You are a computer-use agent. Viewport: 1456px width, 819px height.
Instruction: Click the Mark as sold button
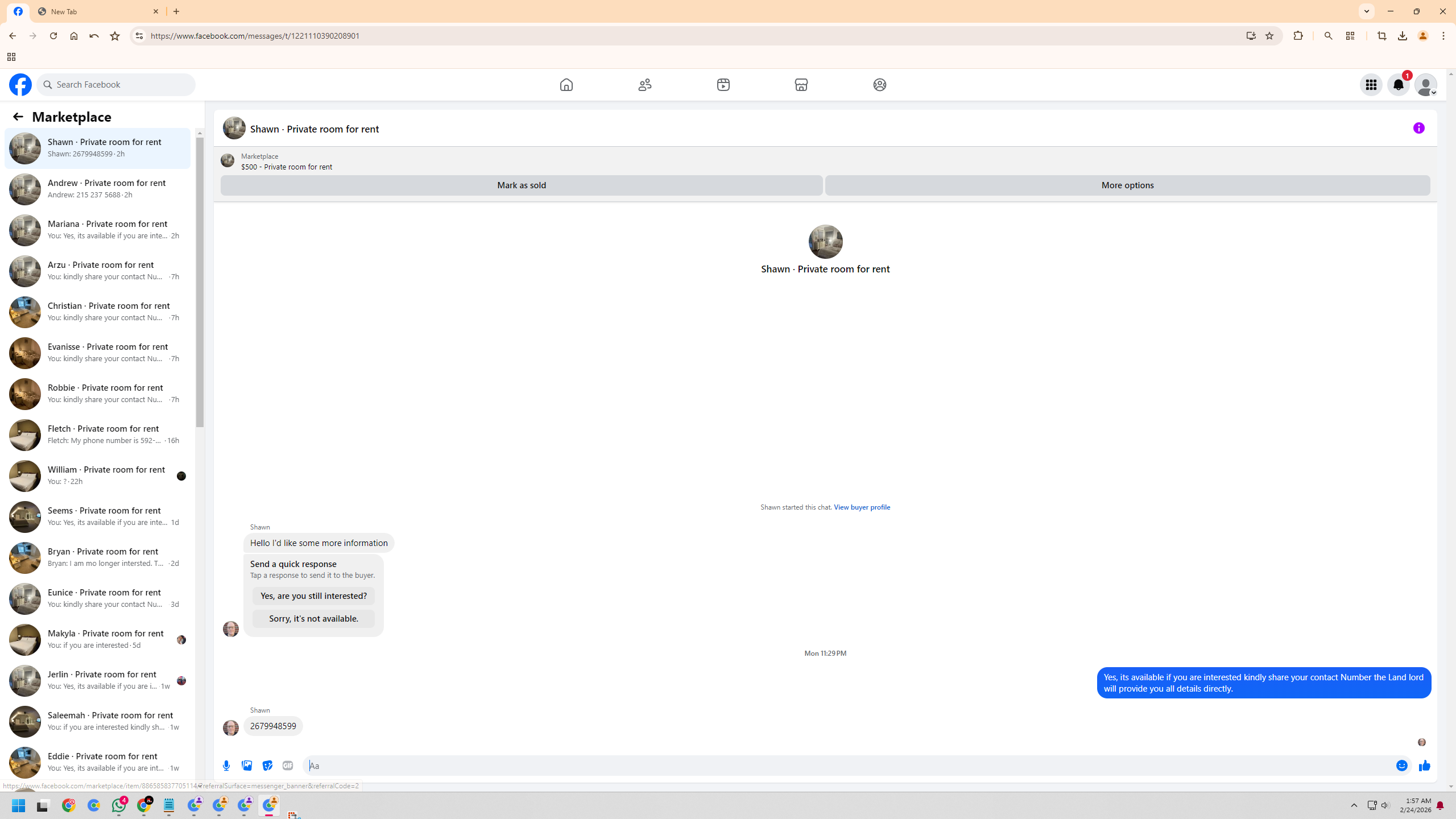pos(521,185)
